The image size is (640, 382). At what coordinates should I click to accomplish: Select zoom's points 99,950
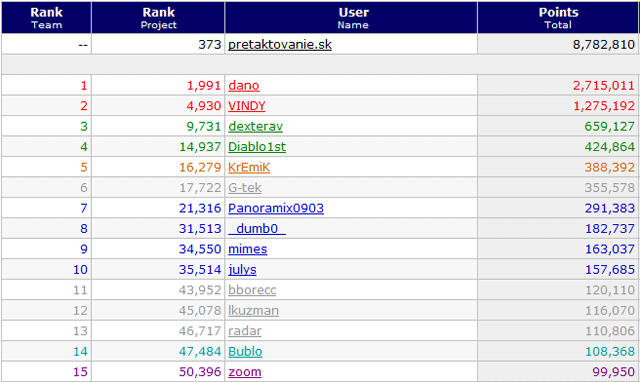(x=613, y=372)
